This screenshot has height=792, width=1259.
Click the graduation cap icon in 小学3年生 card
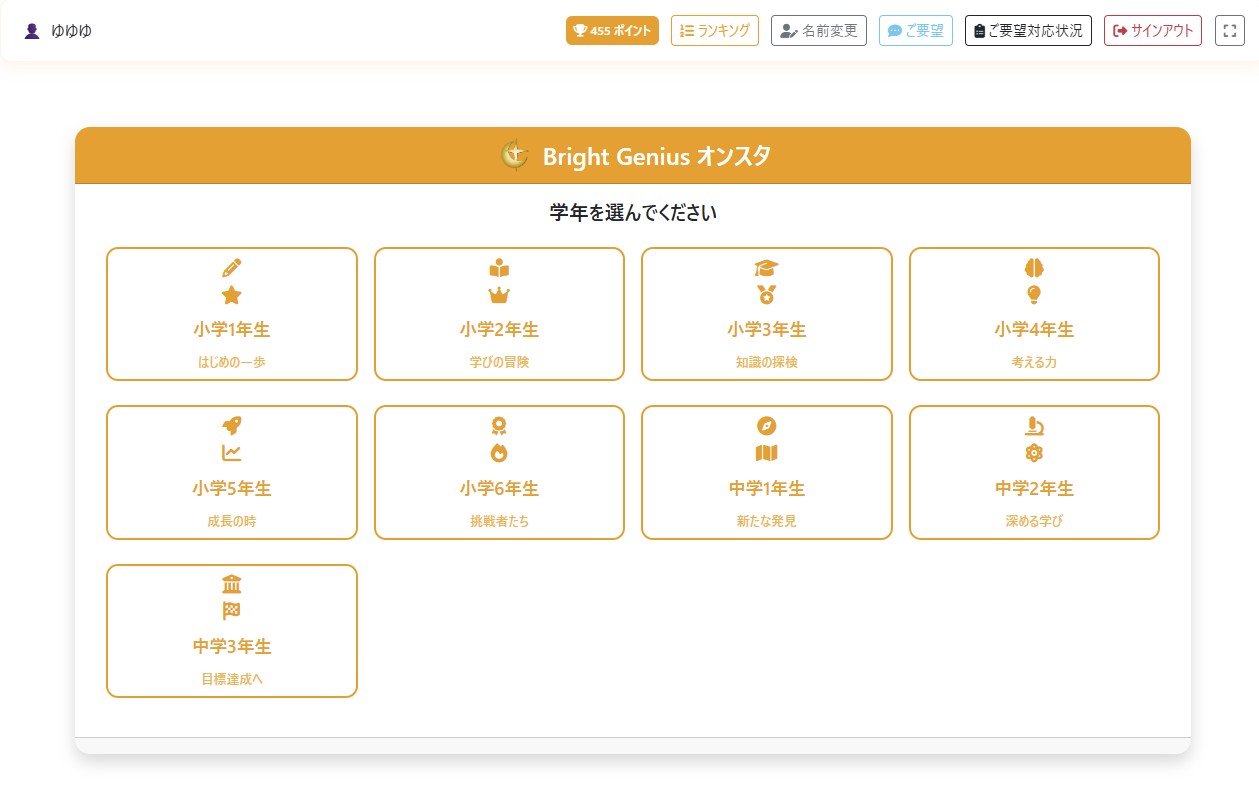click(x=766, y=268)
